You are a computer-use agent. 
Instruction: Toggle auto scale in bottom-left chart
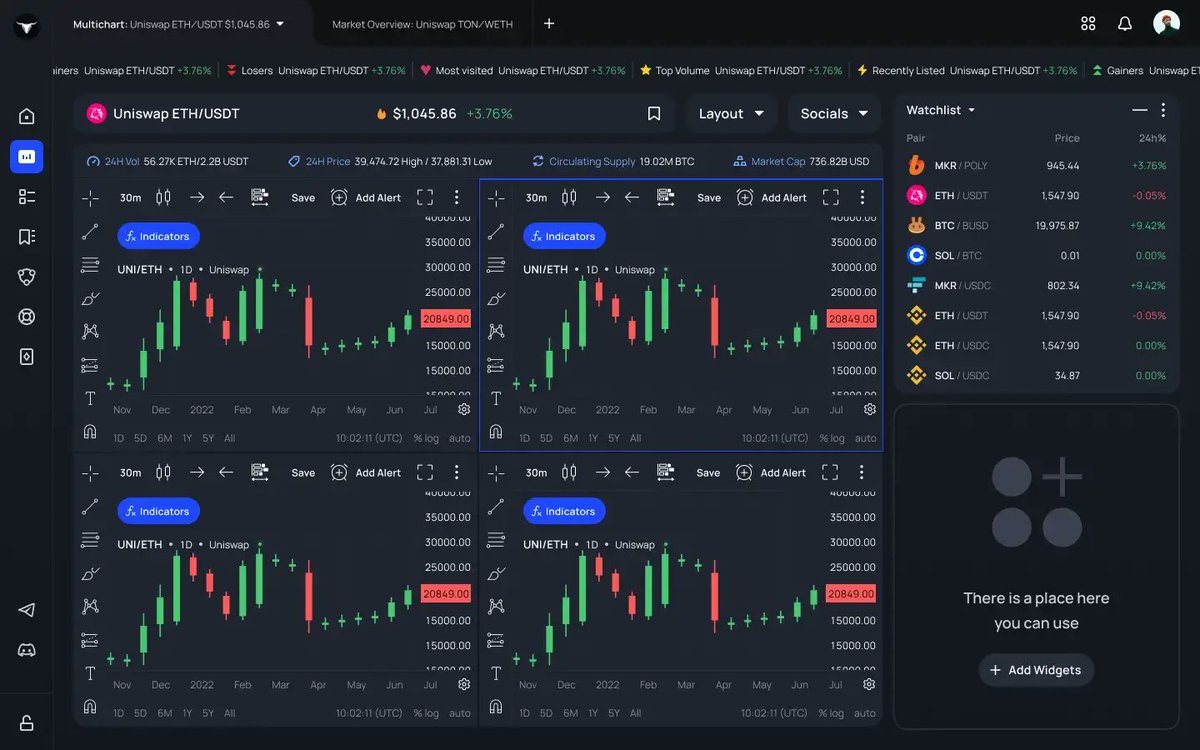[460, 713]
